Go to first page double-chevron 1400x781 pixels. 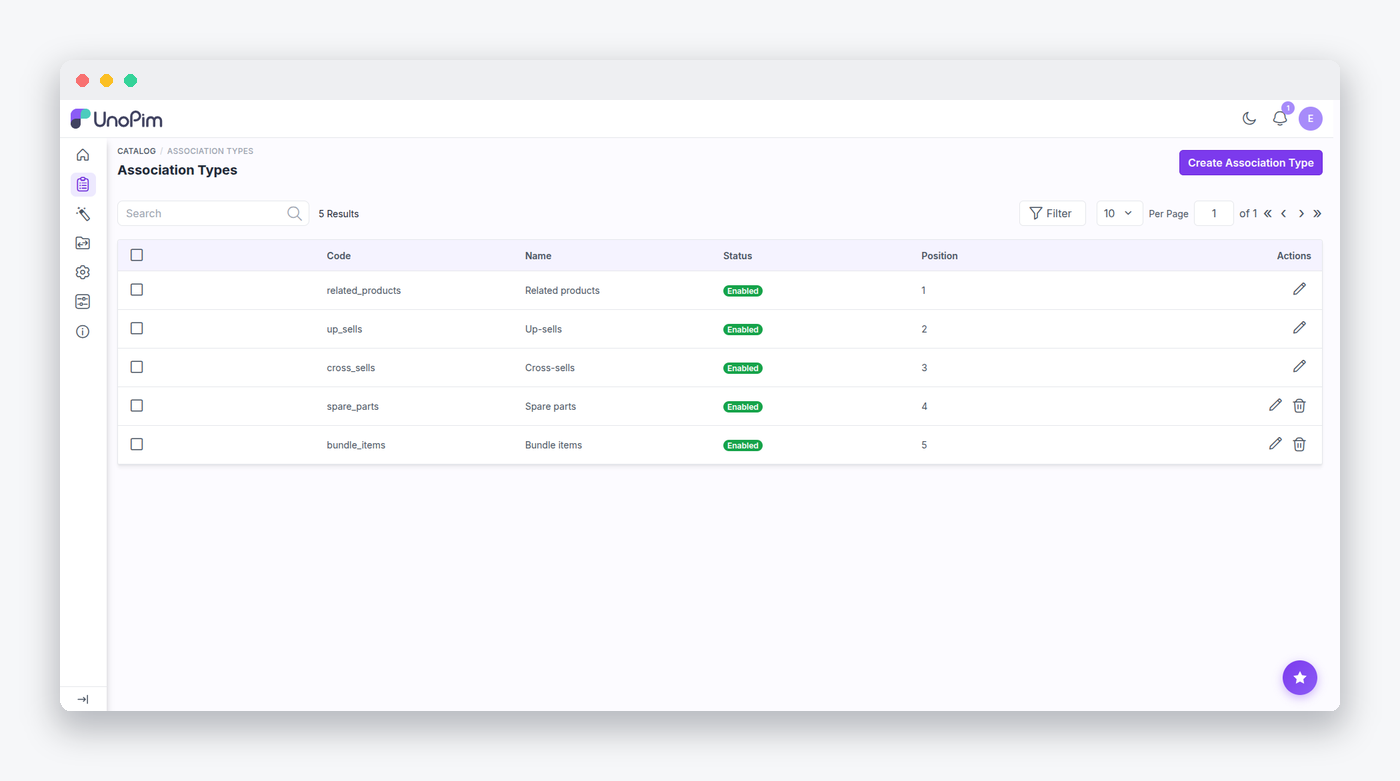tap(1268, 213)
